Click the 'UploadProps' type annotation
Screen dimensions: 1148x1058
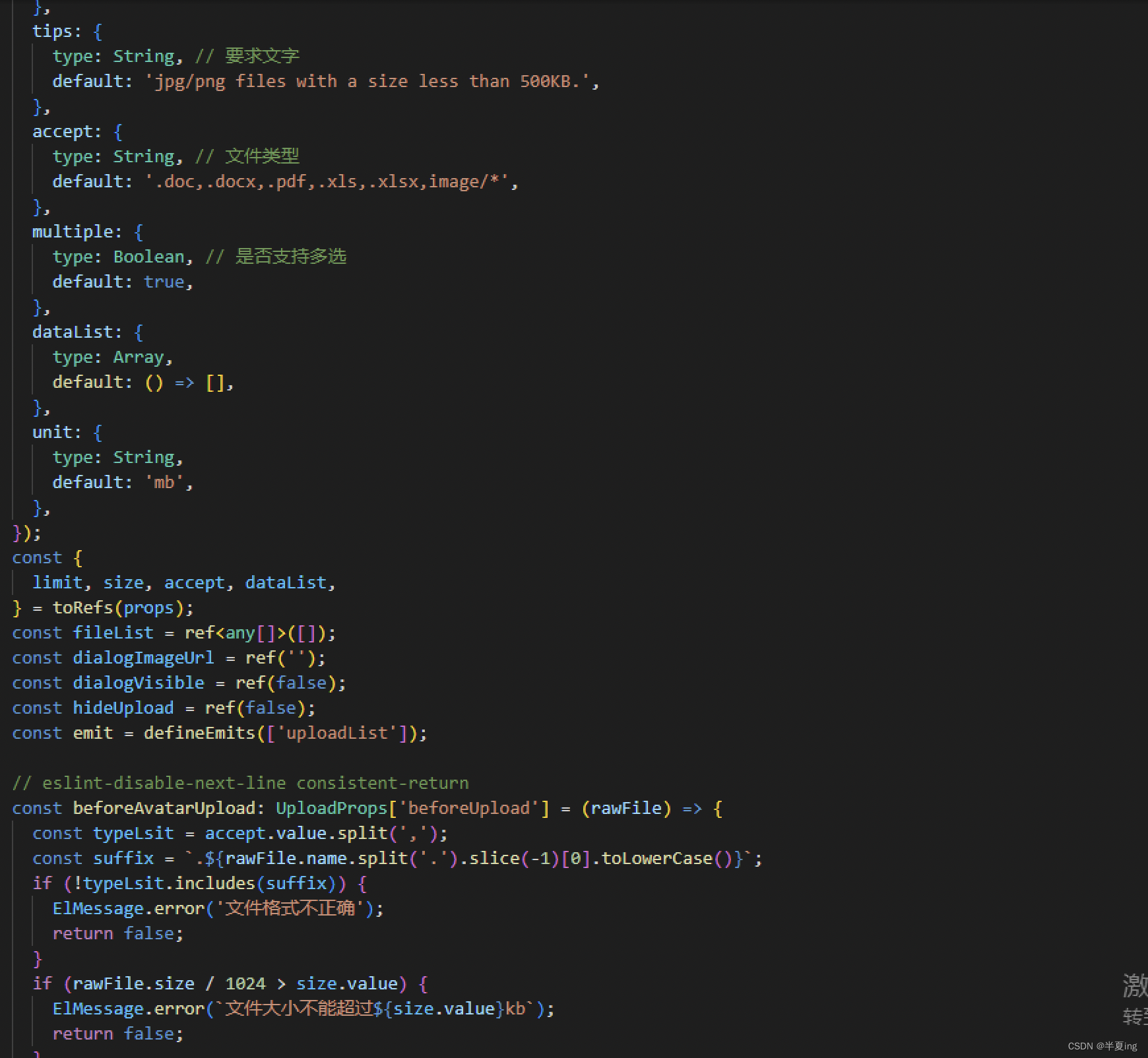[x=331, y=808]
